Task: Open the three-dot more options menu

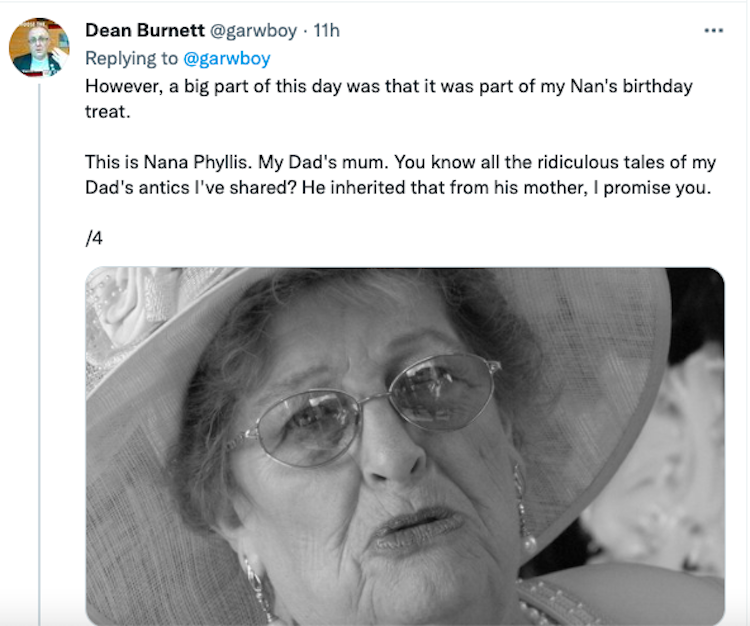Action: [x=713, y=31]
